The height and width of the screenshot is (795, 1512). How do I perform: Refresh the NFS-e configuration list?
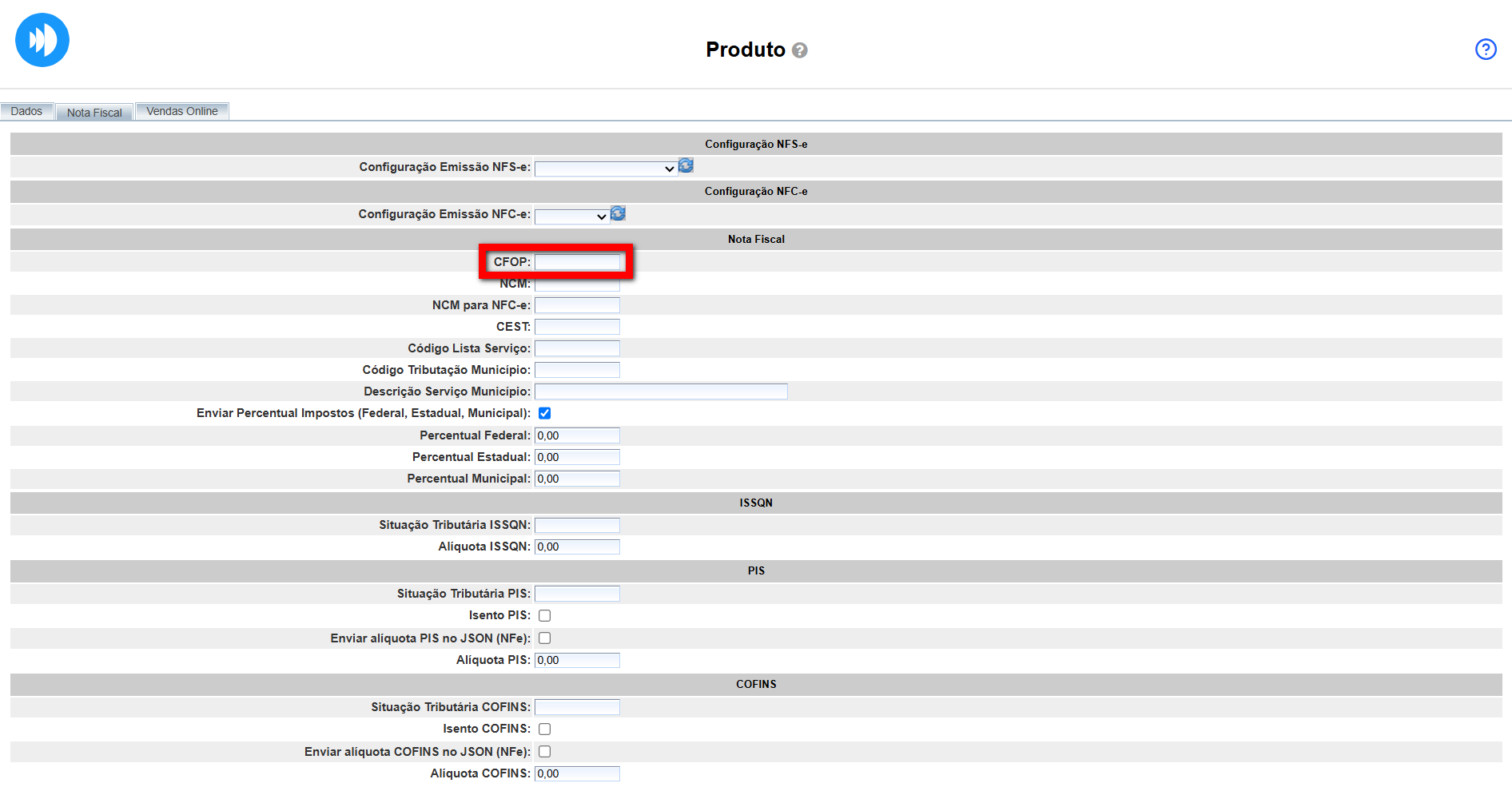coord(686,165)
